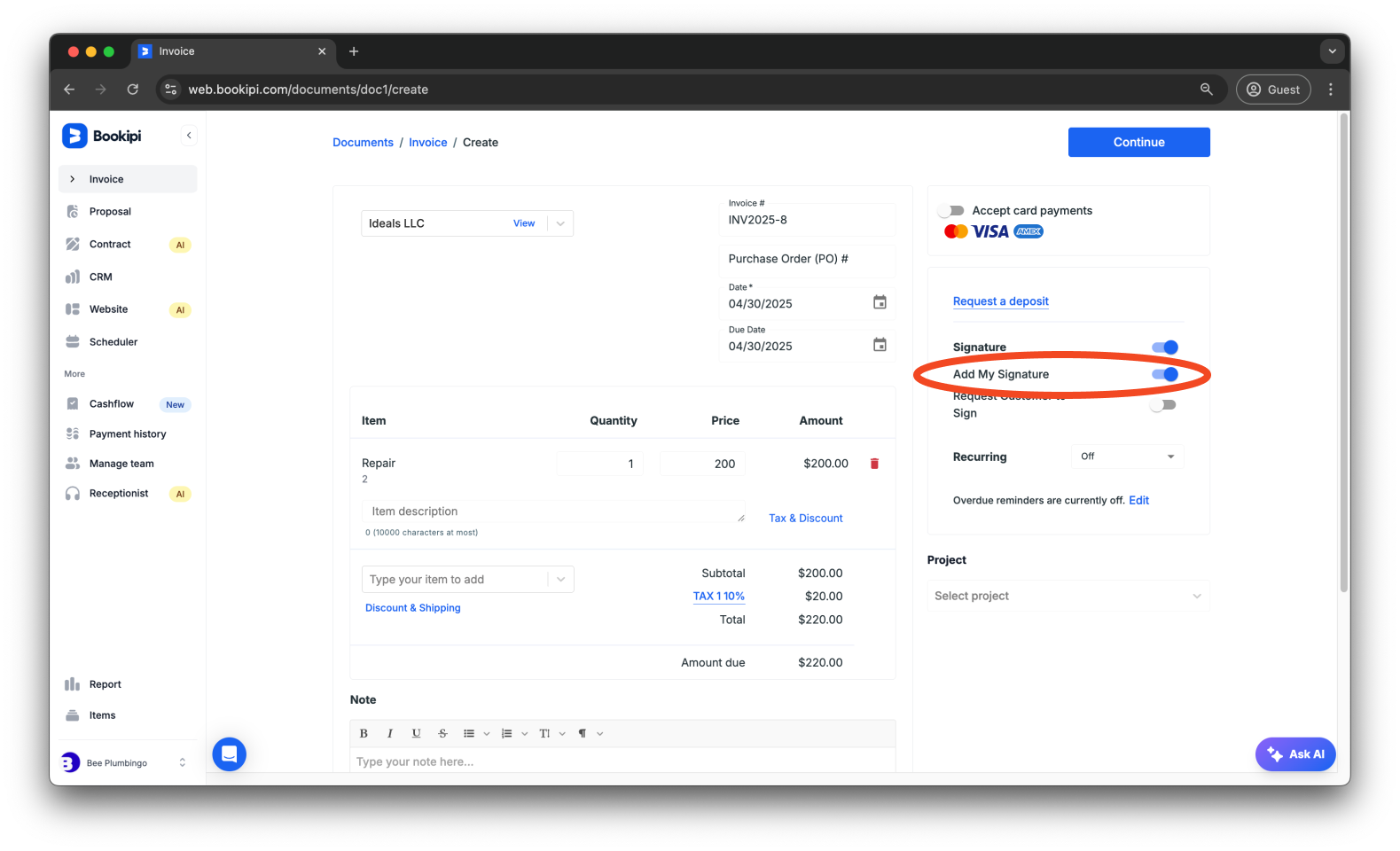Open the Due Date calendar picker icon

pyautogui.click(x=880, y=345)
